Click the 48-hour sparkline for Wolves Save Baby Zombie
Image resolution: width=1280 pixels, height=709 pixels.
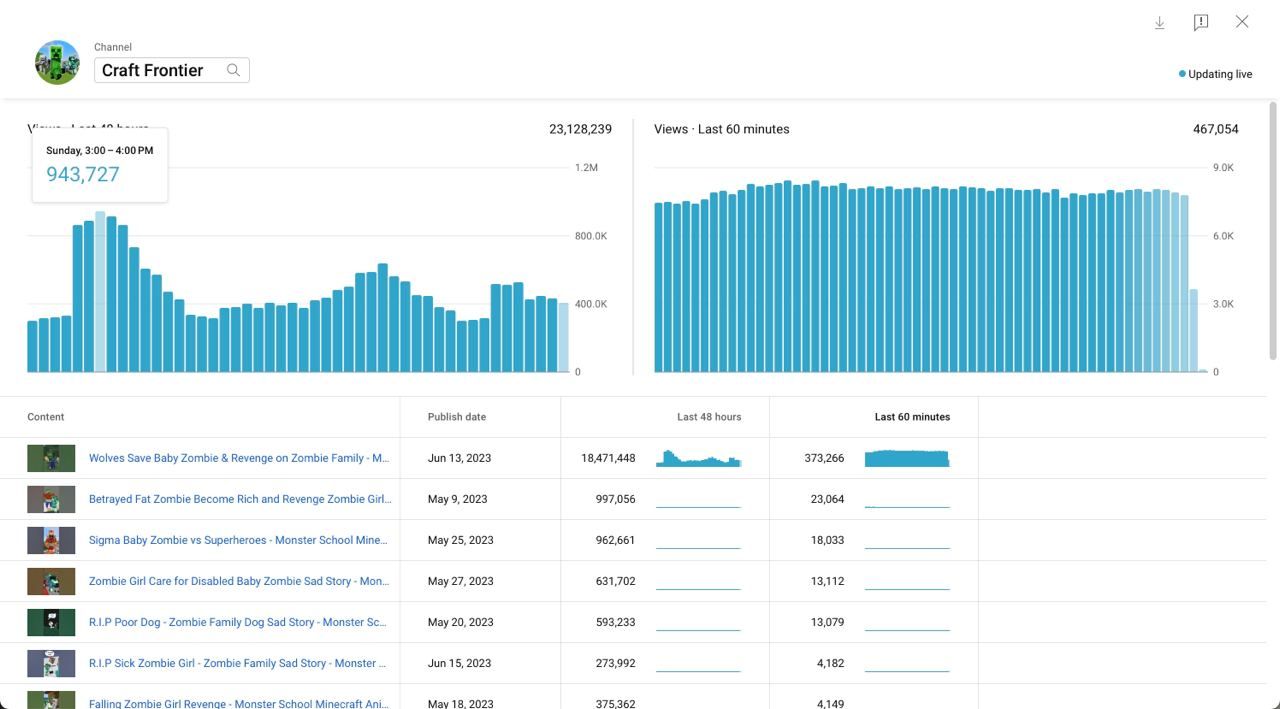(698, 458)
